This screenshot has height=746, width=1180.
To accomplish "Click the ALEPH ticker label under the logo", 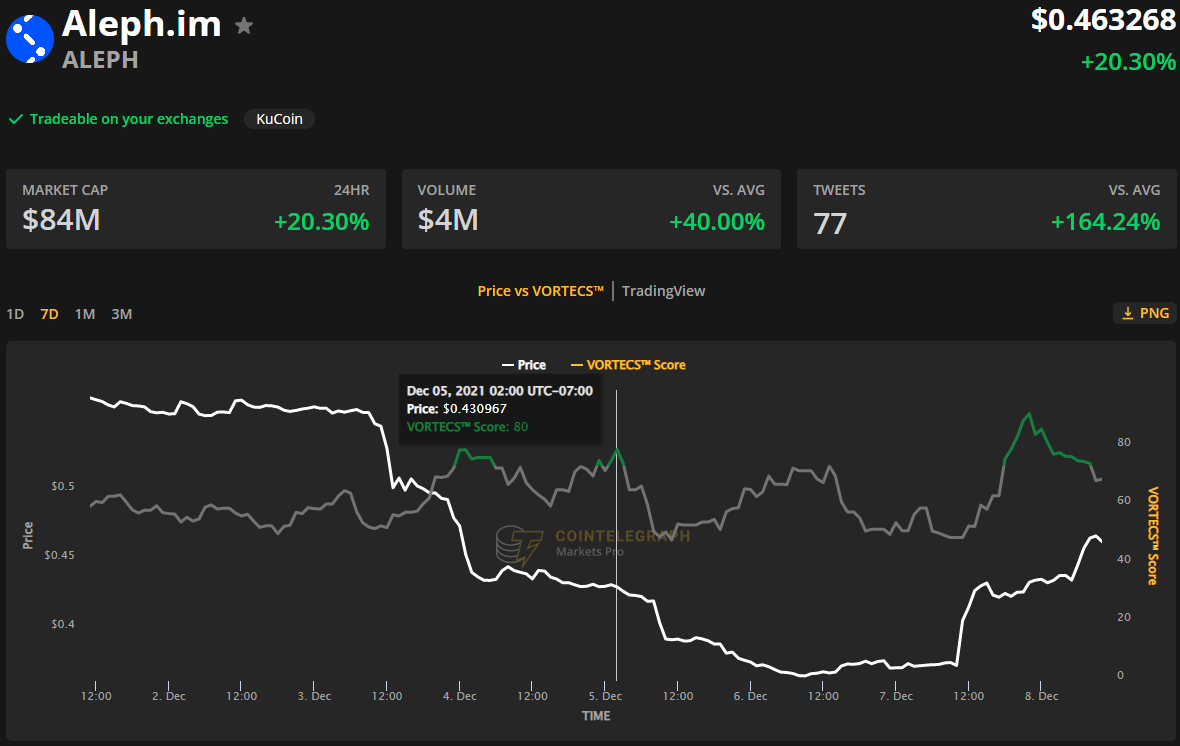I will click(99, 62).
